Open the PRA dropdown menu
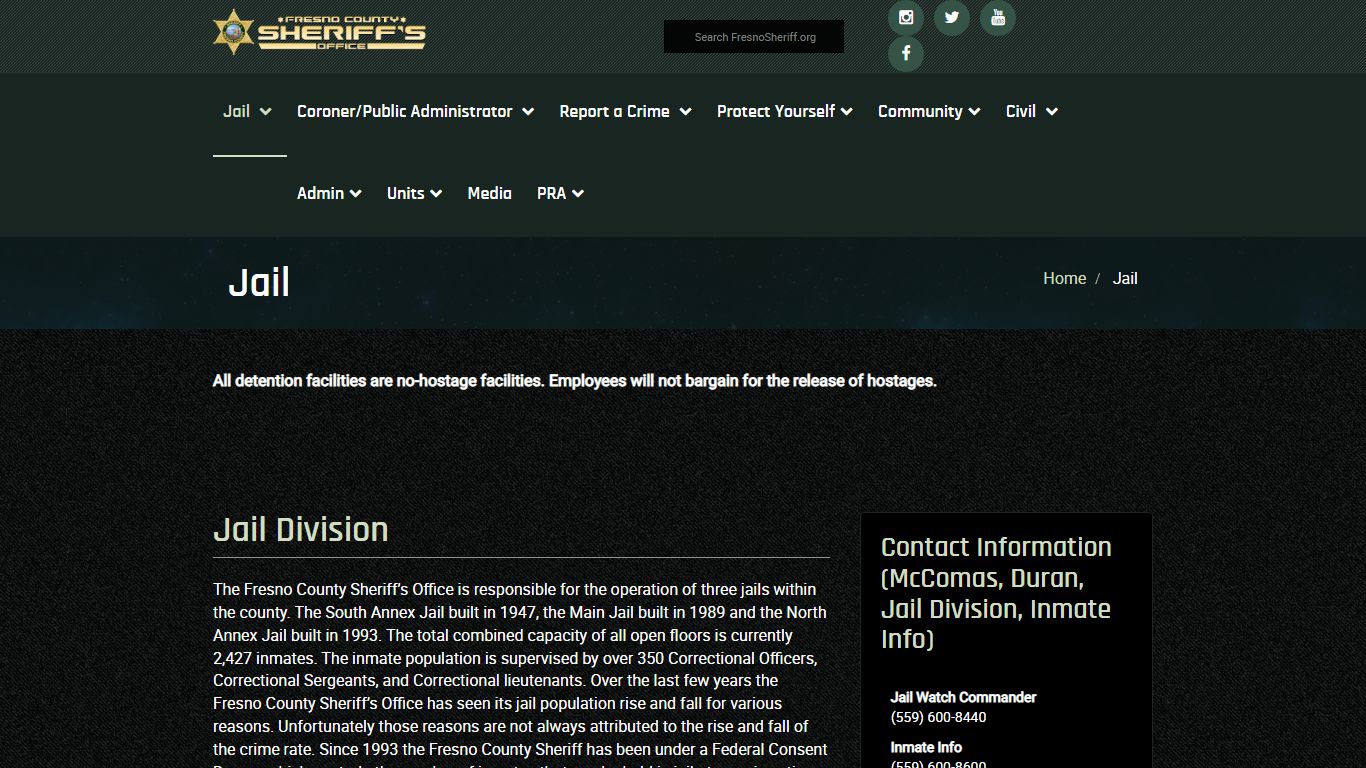This screenshot has width=1366, height=768. (x=560, y=193)
